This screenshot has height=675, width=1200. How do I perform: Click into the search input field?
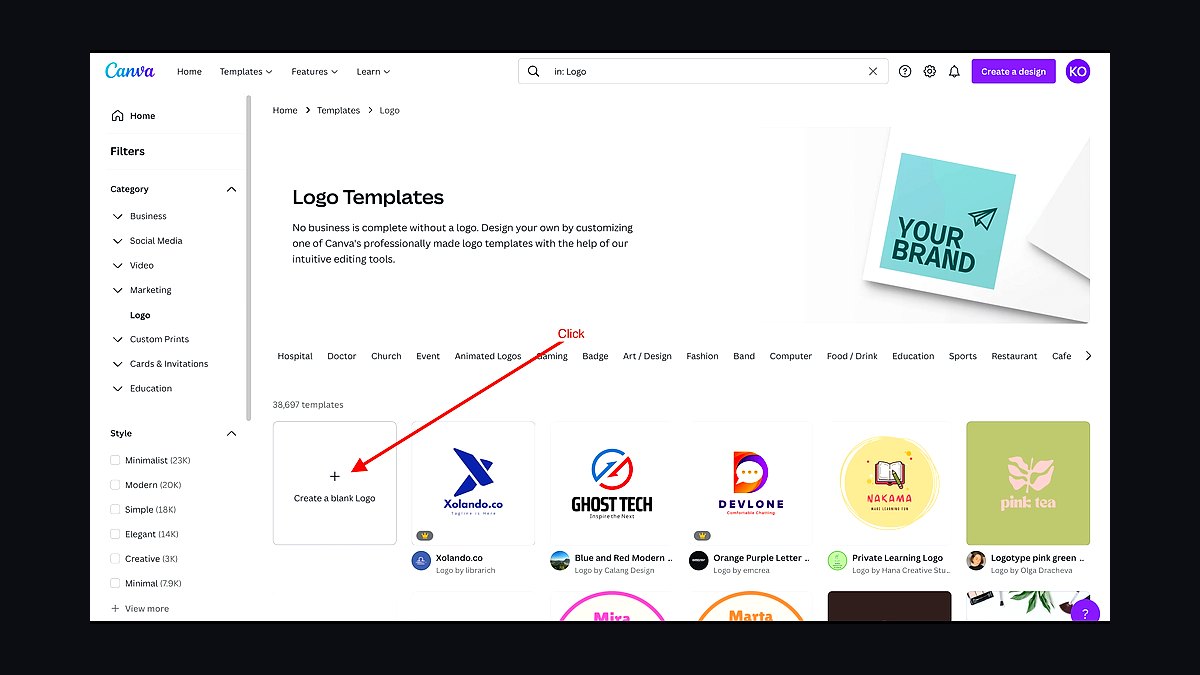705,71
